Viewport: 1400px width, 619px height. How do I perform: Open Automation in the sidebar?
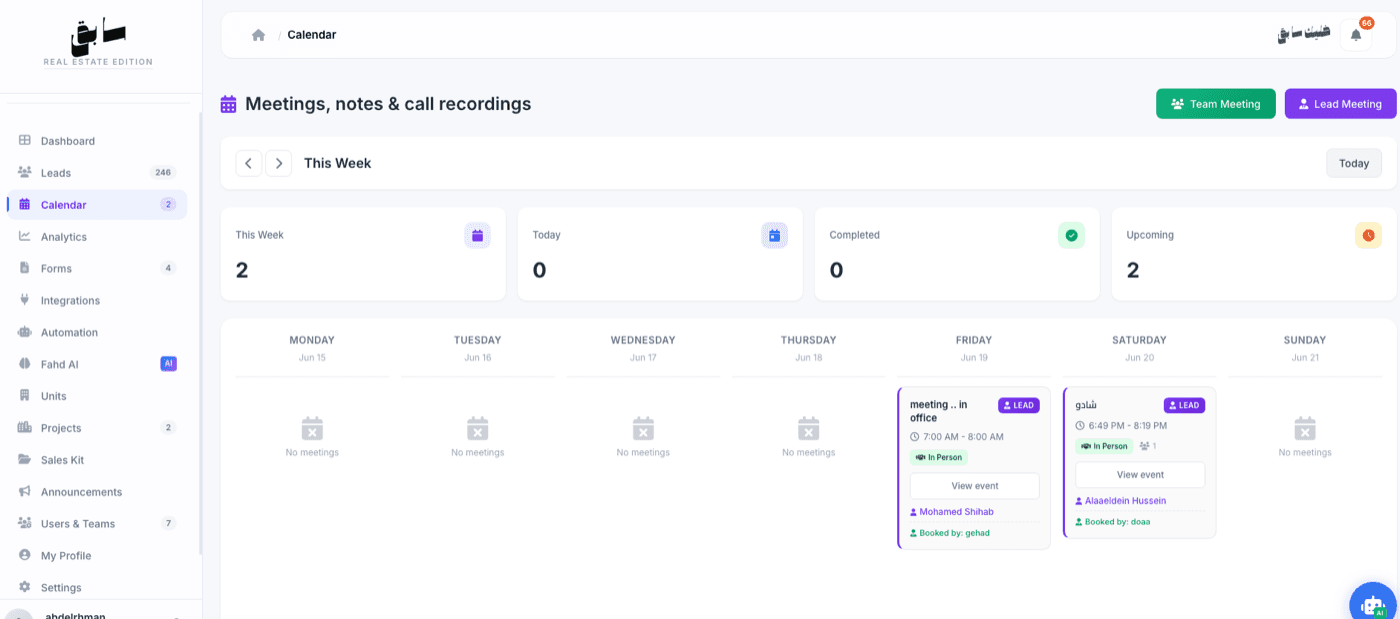[97, 332]
